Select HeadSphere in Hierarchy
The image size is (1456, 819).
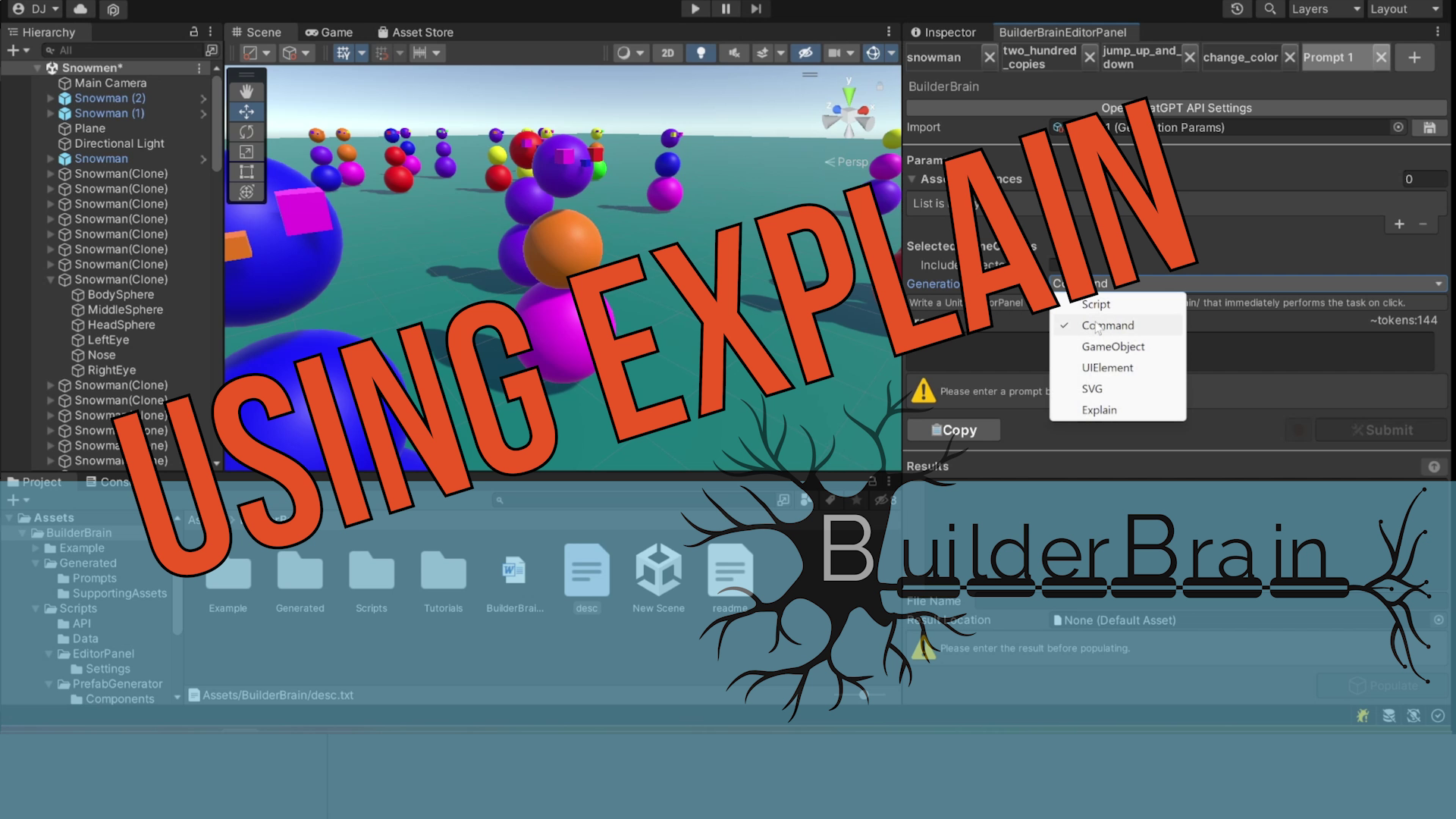tap(121, 325)
